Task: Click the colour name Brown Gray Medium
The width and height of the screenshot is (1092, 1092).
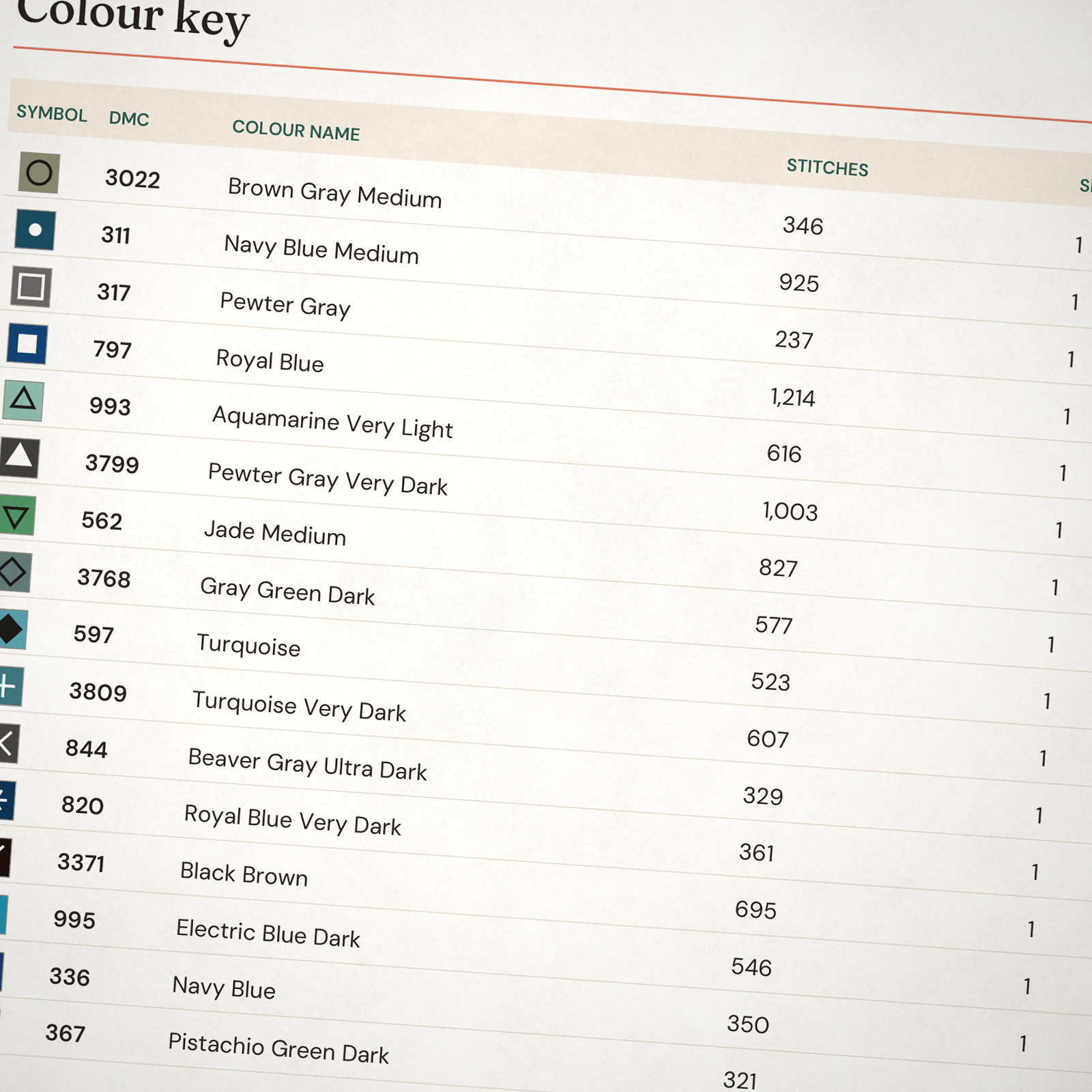Action: [335, 192]
